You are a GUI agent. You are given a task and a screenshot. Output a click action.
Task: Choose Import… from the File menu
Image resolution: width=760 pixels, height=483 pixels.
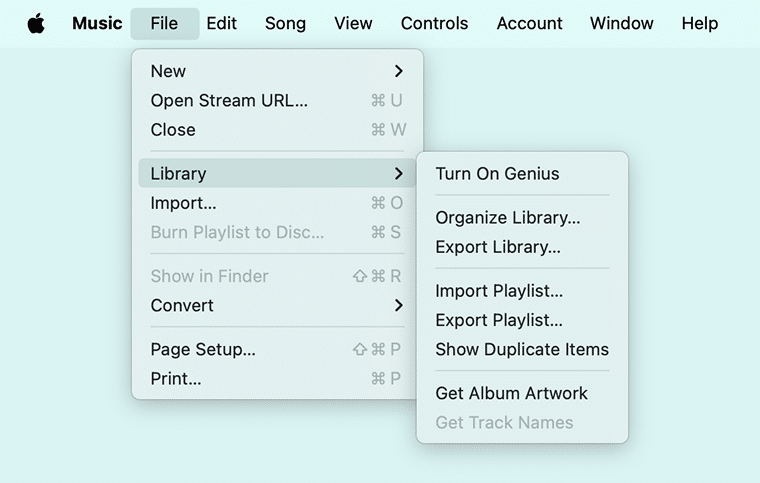pyautogui.click(x=277, y=203)
